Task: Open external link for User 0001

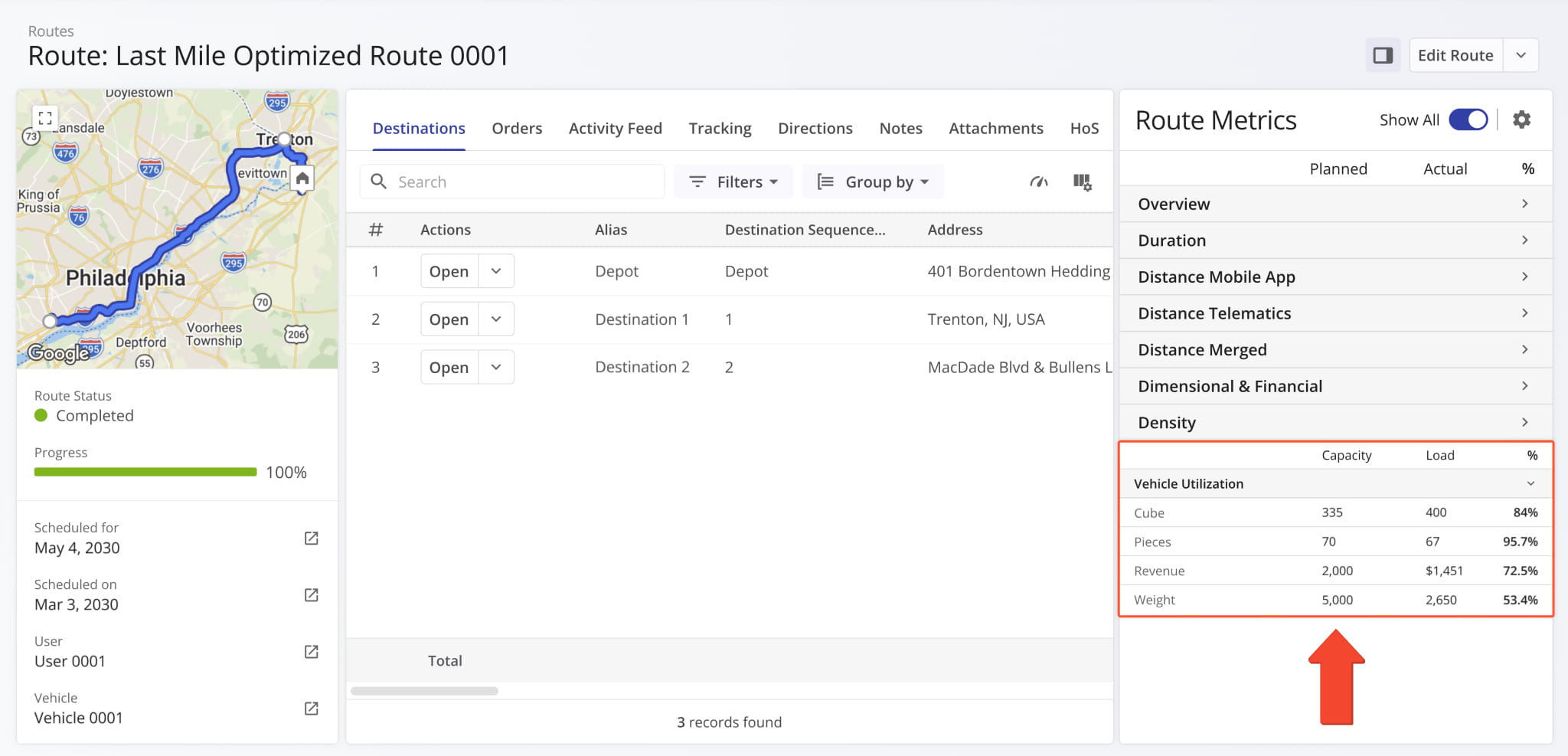Action: tap(311, 652)
